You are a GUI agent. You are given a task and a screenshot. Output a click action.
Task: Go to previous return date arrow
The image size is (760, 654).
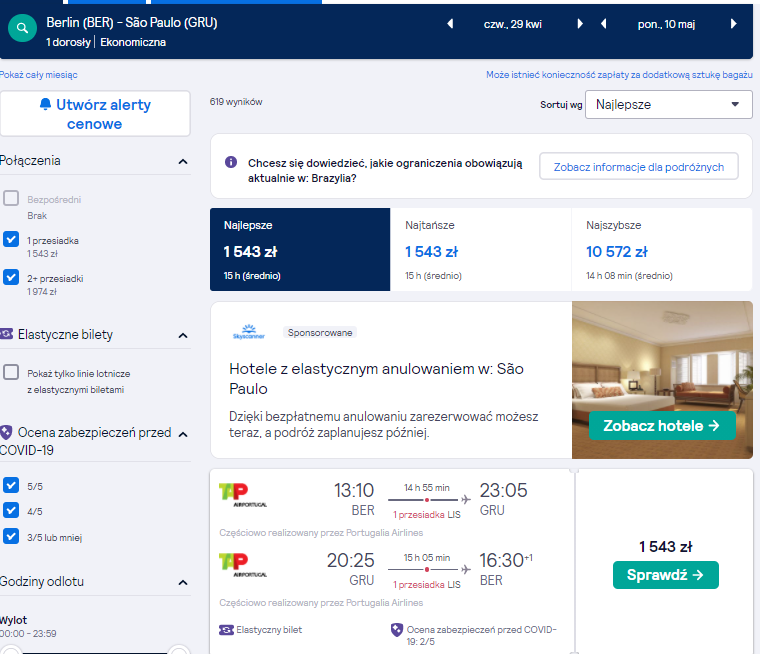coord(603,24)
